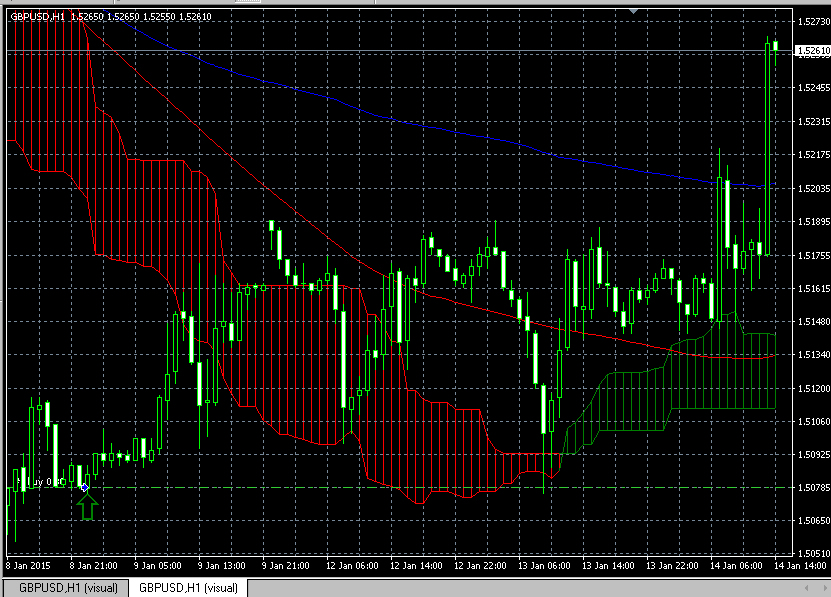831x597 pixels.
Task: Click the 1.52315 price scale label
Action: 814,121
